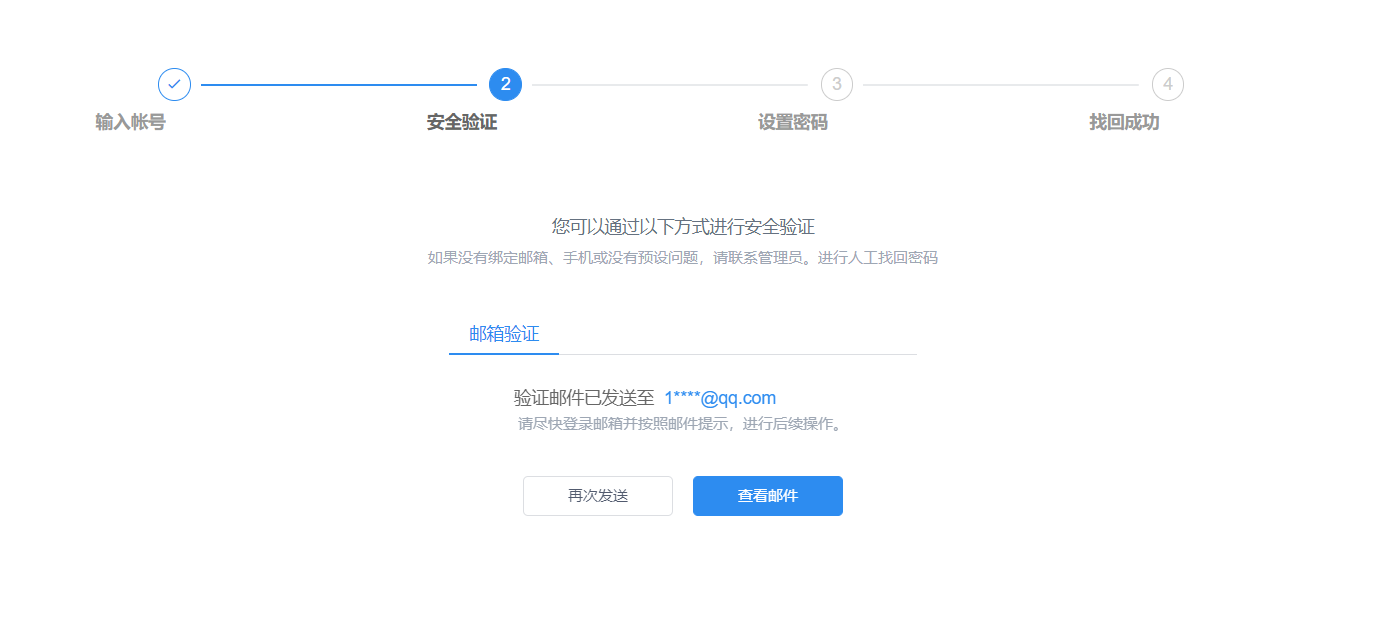The width and height of the screenshot is (1387, 630).
Task: Click the step 2 circle indicator
Action: click(505, 84)
